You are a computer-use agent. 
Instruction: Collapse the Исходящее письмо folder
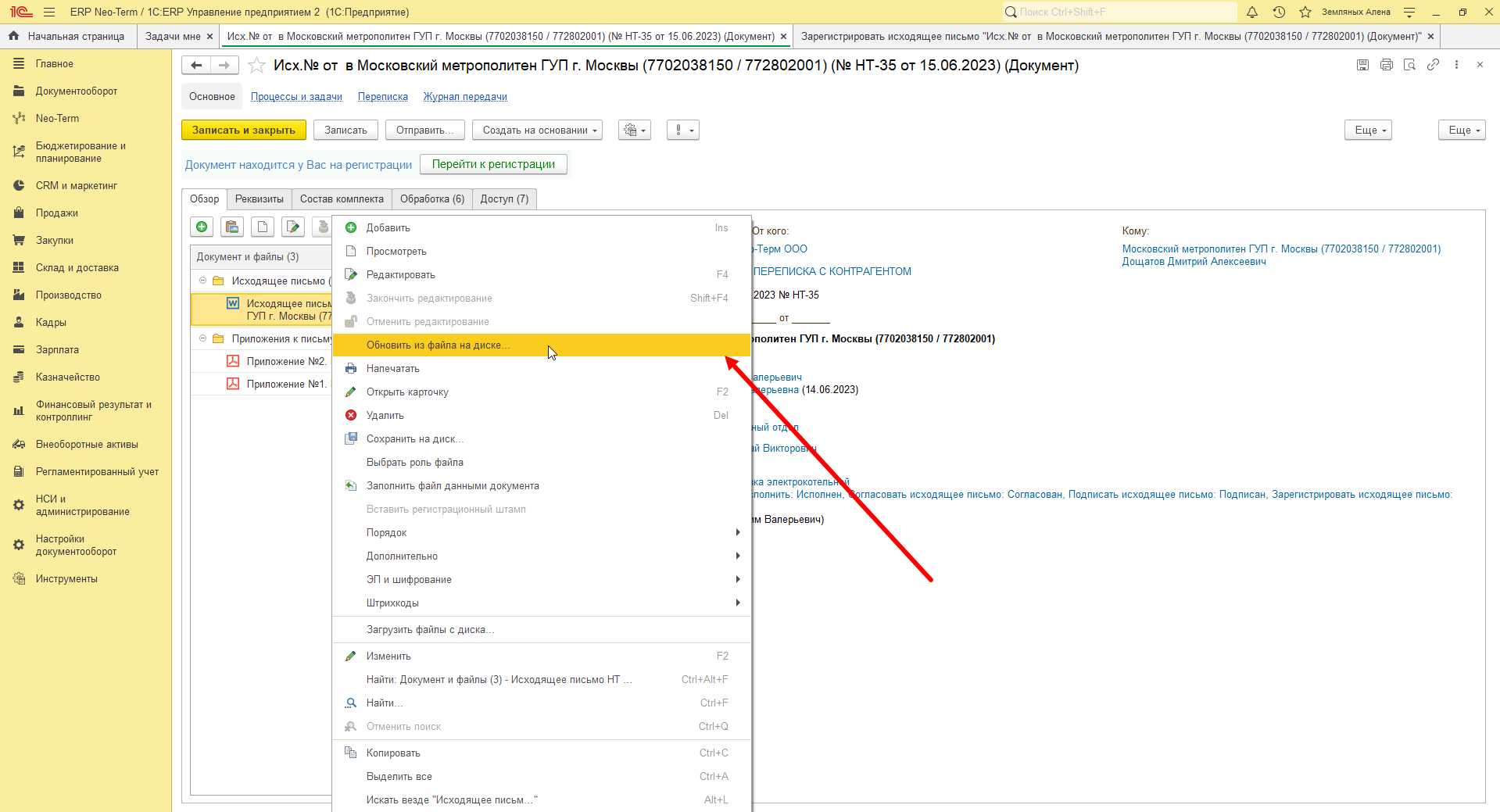tap(202, 281)
